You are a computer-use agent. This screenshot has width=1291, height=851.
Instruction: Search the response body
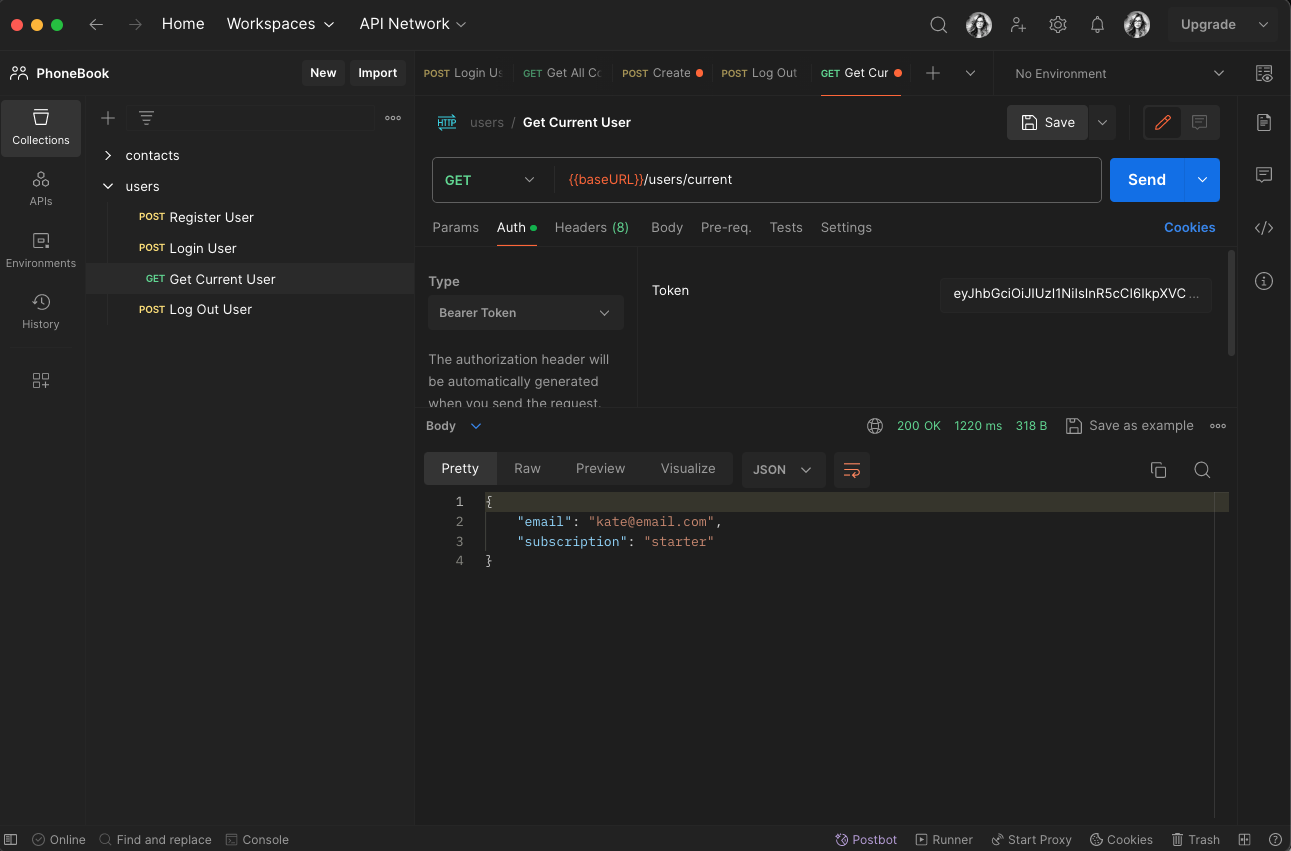pyautogui.click(x=1202, y=470)
